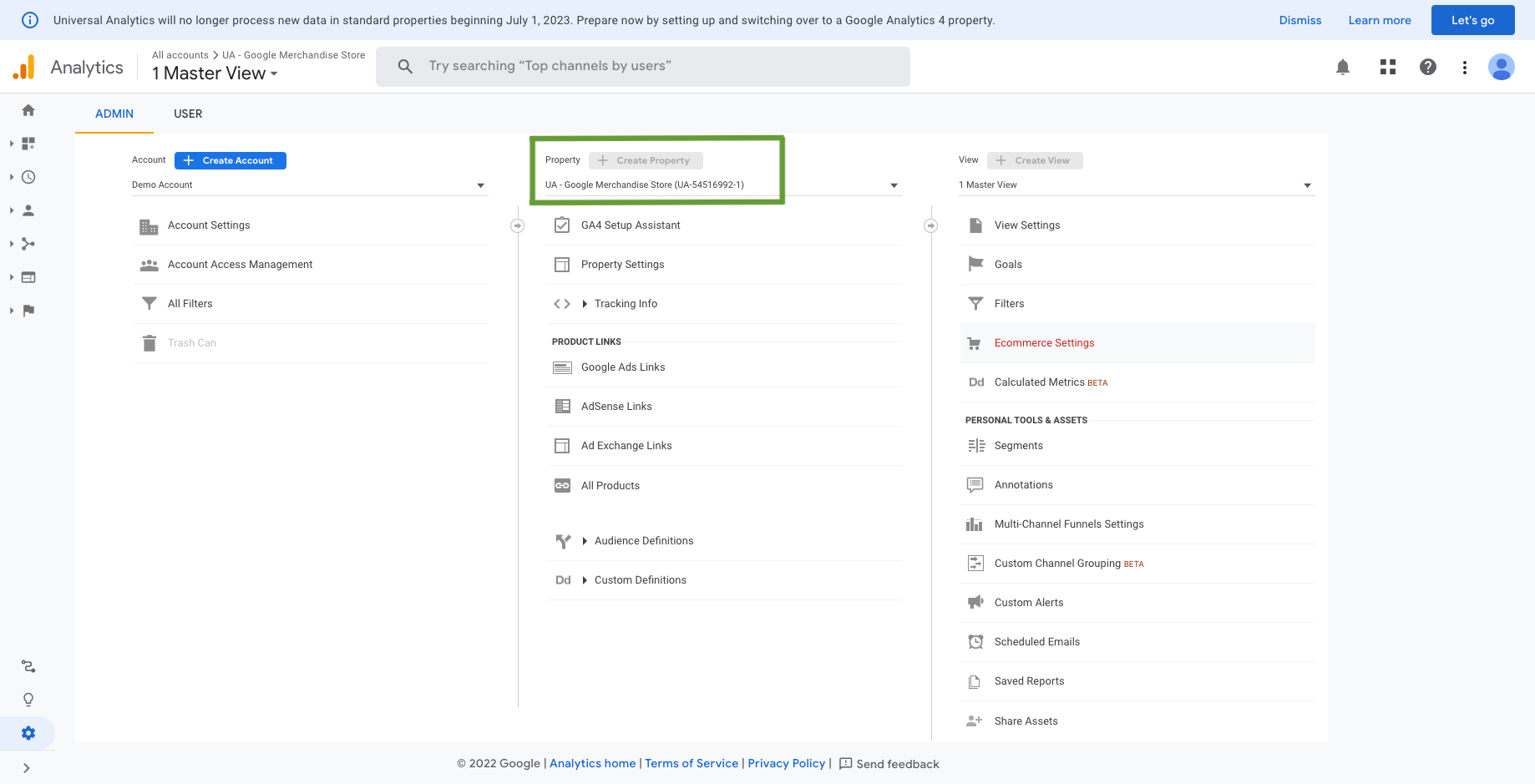1535x784 pixels.
Task: Open Property Settings
Action: (x=623, y=265)
